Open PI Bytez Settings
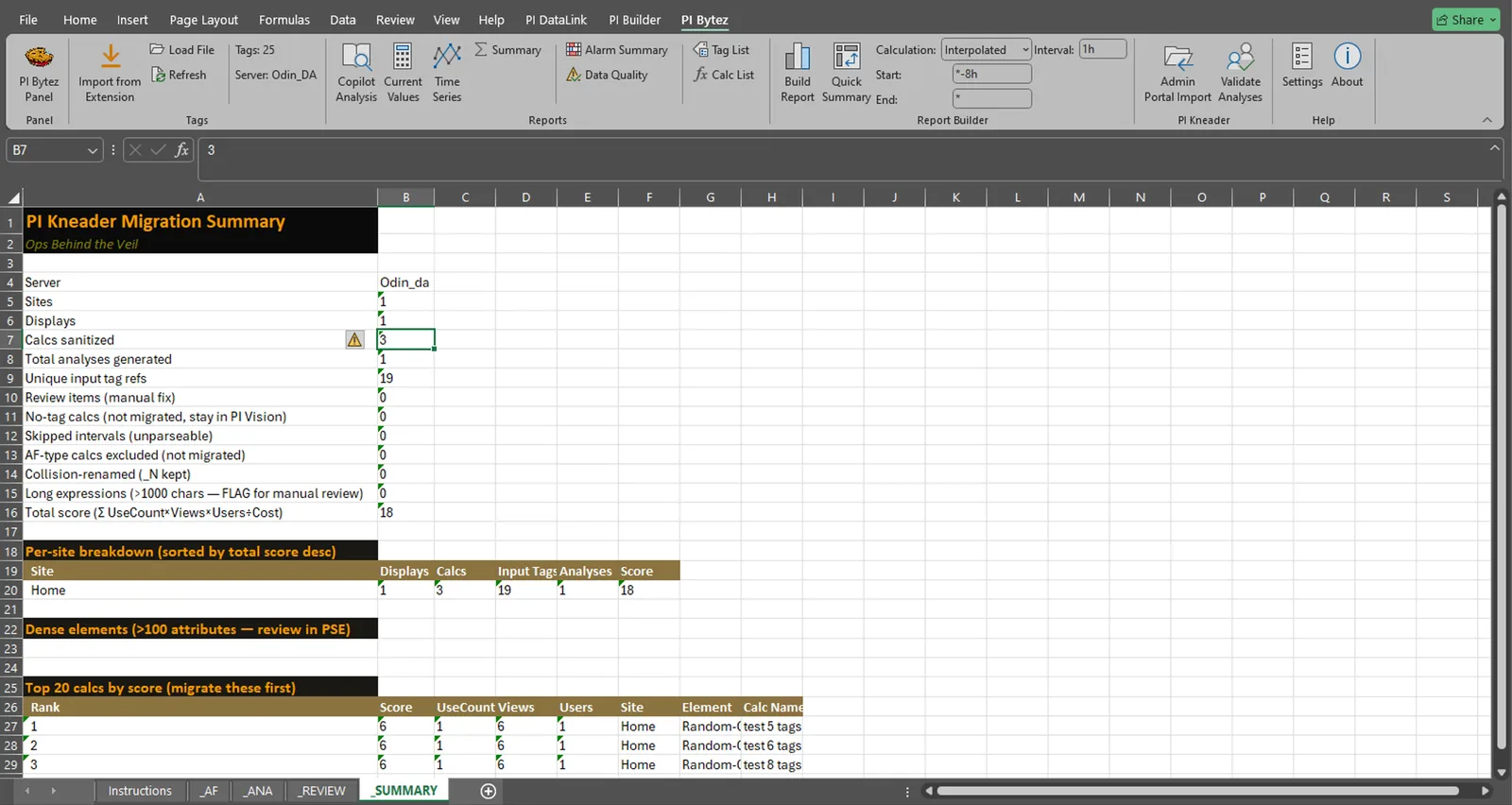This screenshot has width=1512, height=805. 1302,66
